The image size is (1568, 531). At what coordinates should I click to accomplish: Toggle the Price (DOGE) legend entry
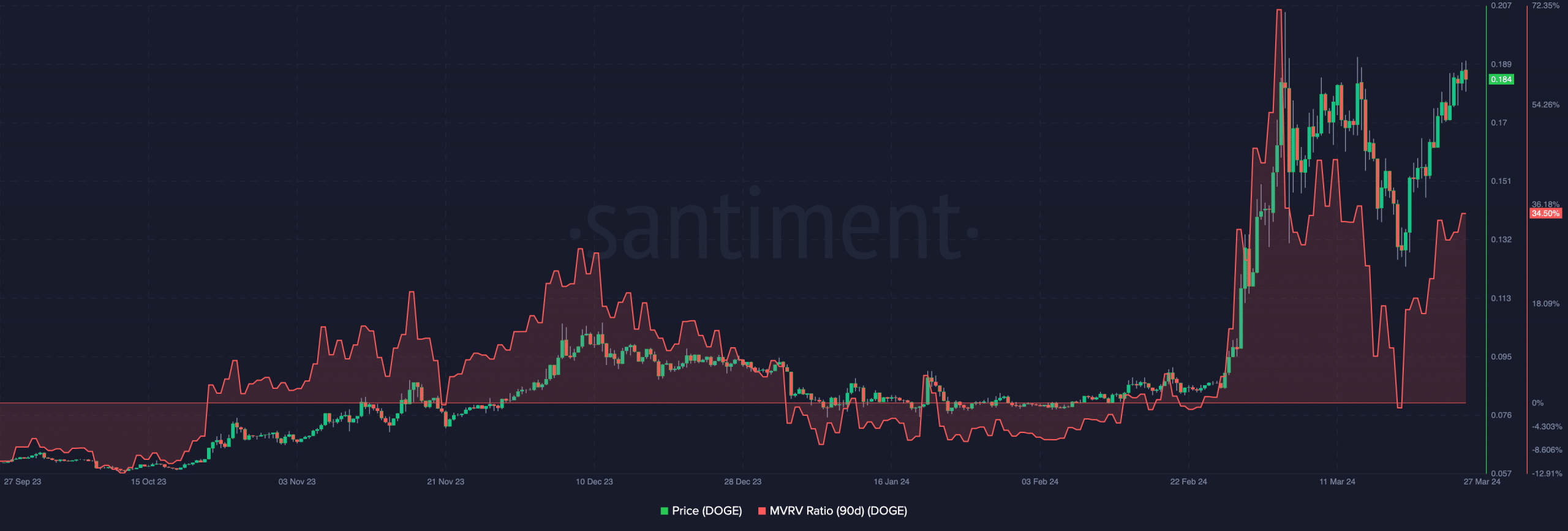[x=701, y=511]
